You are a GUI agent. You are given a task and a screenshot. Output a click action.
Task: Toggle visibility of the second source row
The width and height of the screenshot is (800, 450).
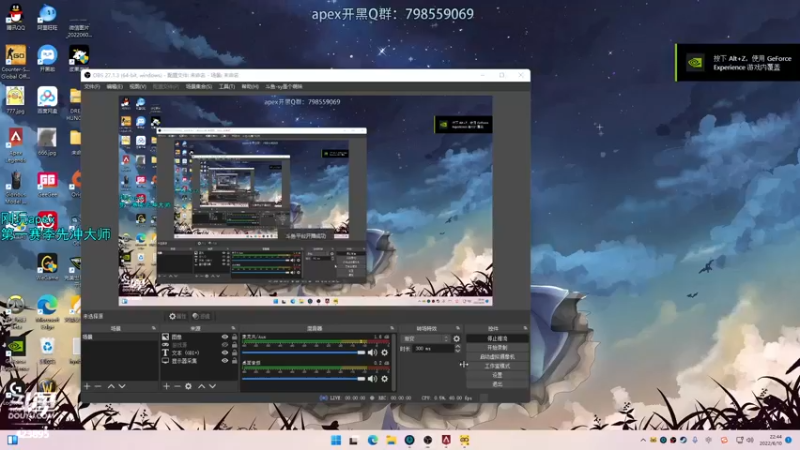pos(224,345)
